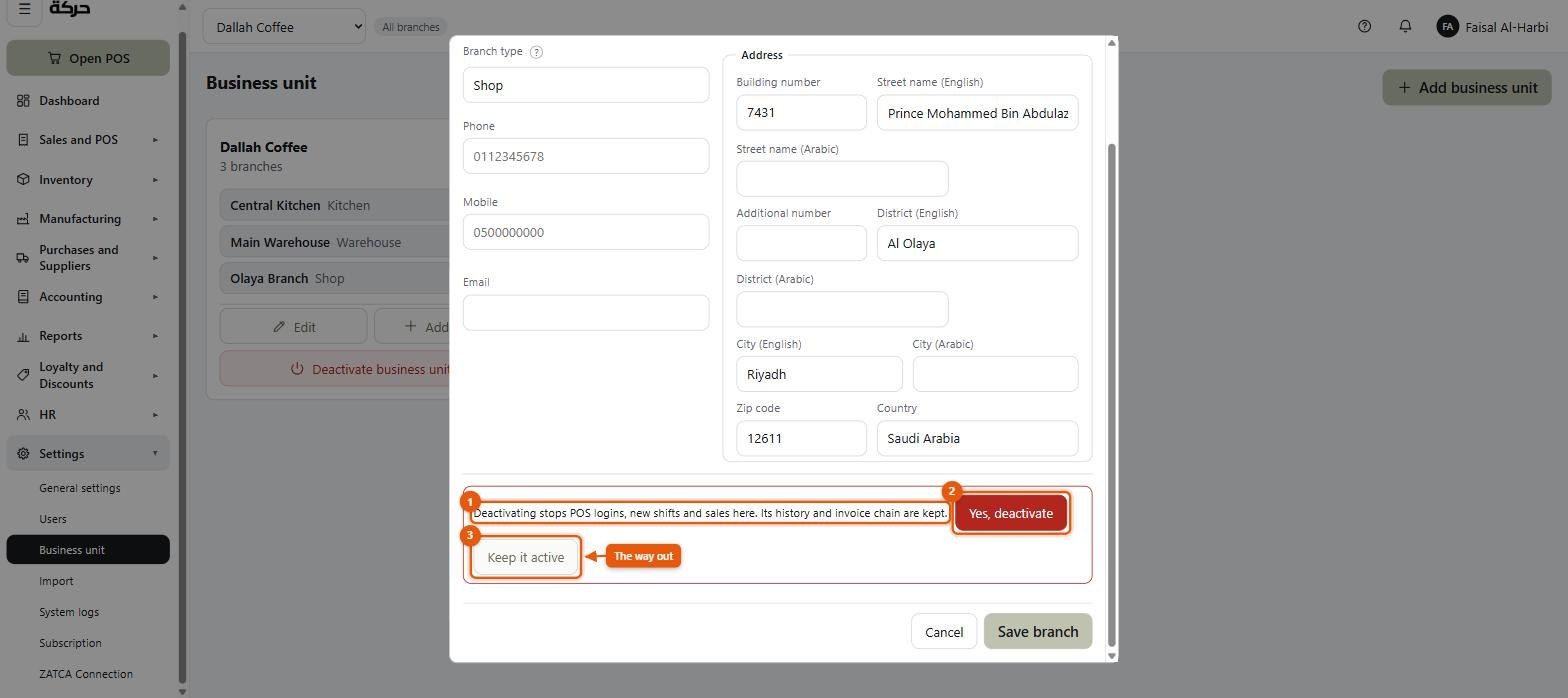Screen dimensions: 1568x698
Task: Click the dialog vertical scrollbar
Action: click(1111, 395)
